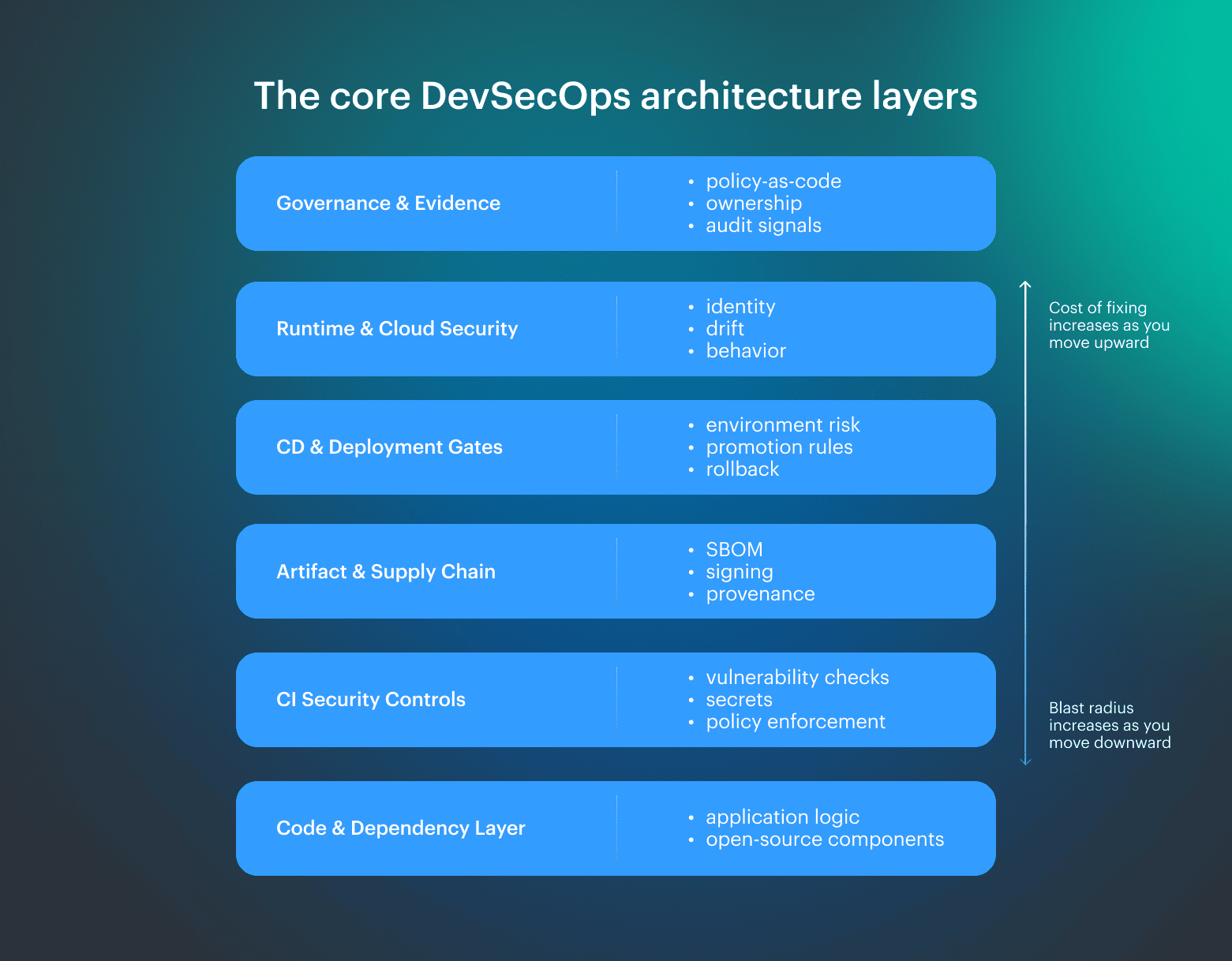1232x961 pixels.
Task: Select the drift entry
Action: tap(725, 328)
